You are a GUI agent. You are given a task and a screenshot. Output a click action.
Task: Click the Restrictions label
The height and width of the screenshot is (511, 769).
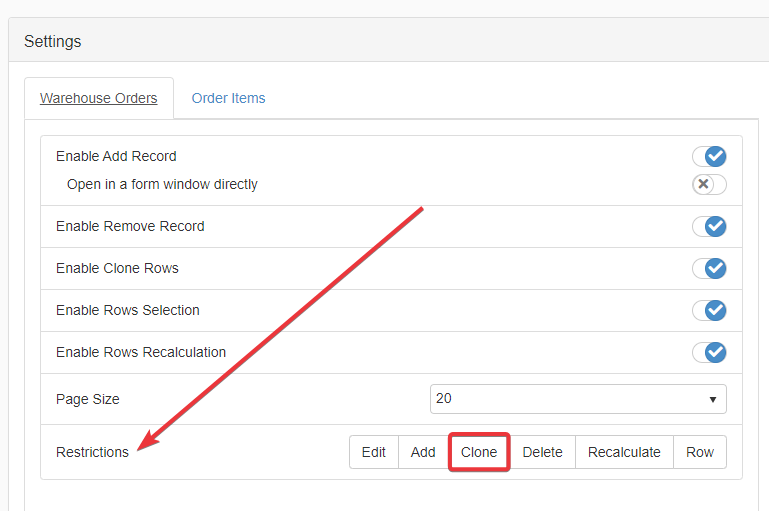pyautogui.click(x=92, y=452)
